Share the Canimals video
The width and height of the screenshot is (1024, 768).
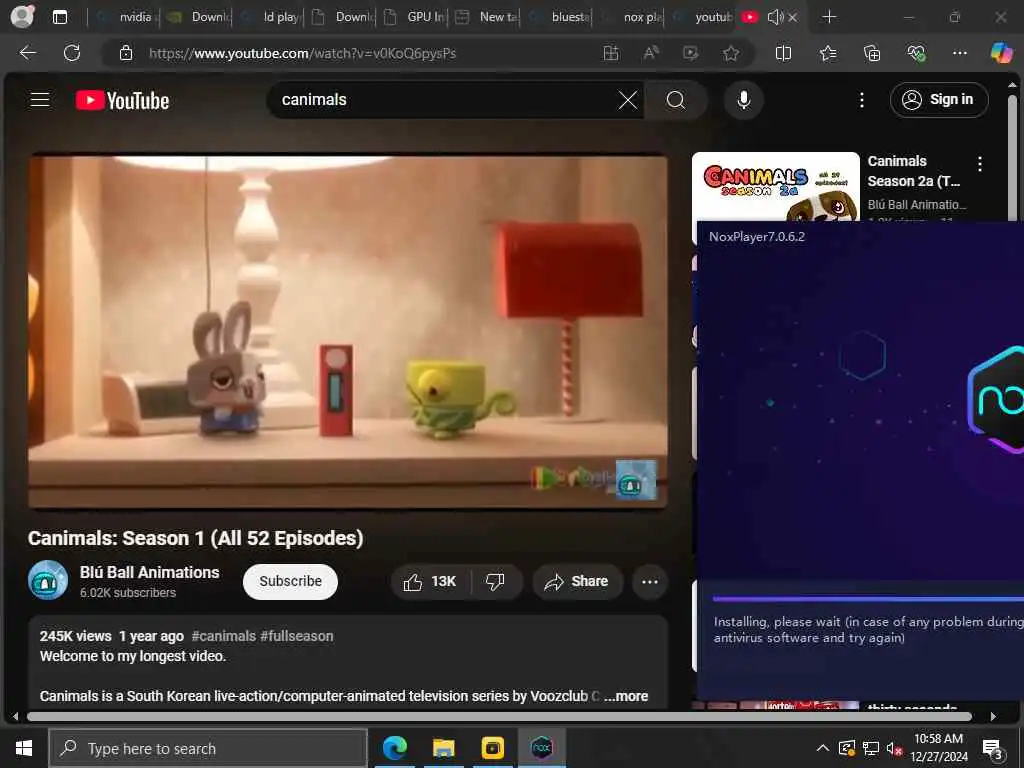[x=577, y=581]
